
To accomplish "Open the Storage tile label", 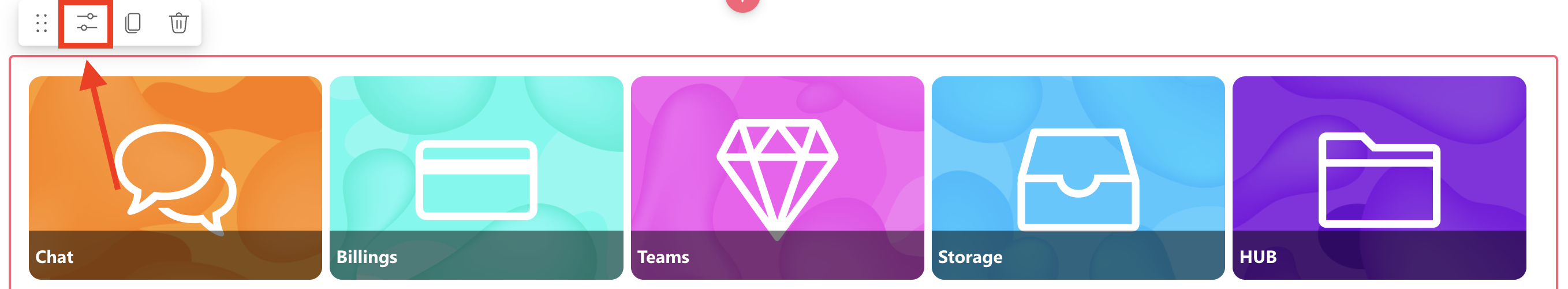I will tap(970, 257).
